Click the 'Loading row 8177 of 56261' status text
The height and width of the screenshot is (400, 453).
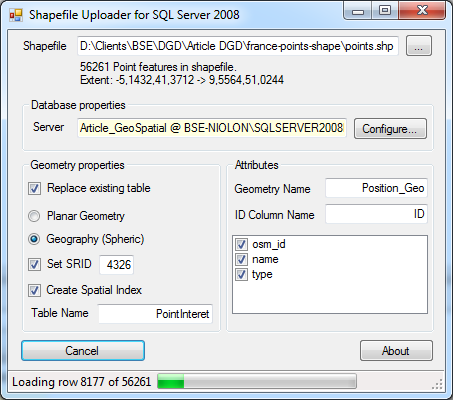click(x=82, y=382)
